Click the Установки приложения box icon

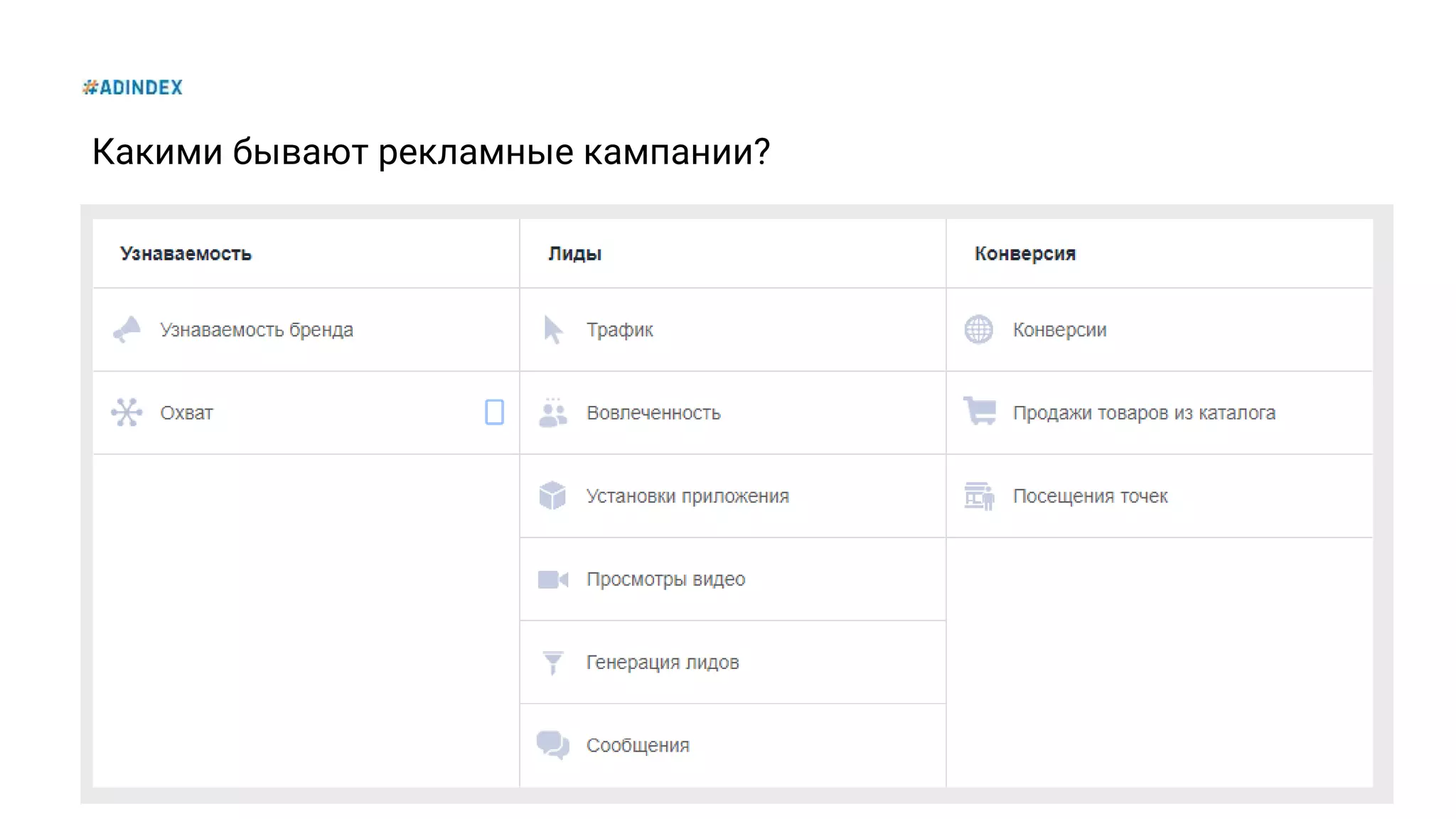[552, 496]
